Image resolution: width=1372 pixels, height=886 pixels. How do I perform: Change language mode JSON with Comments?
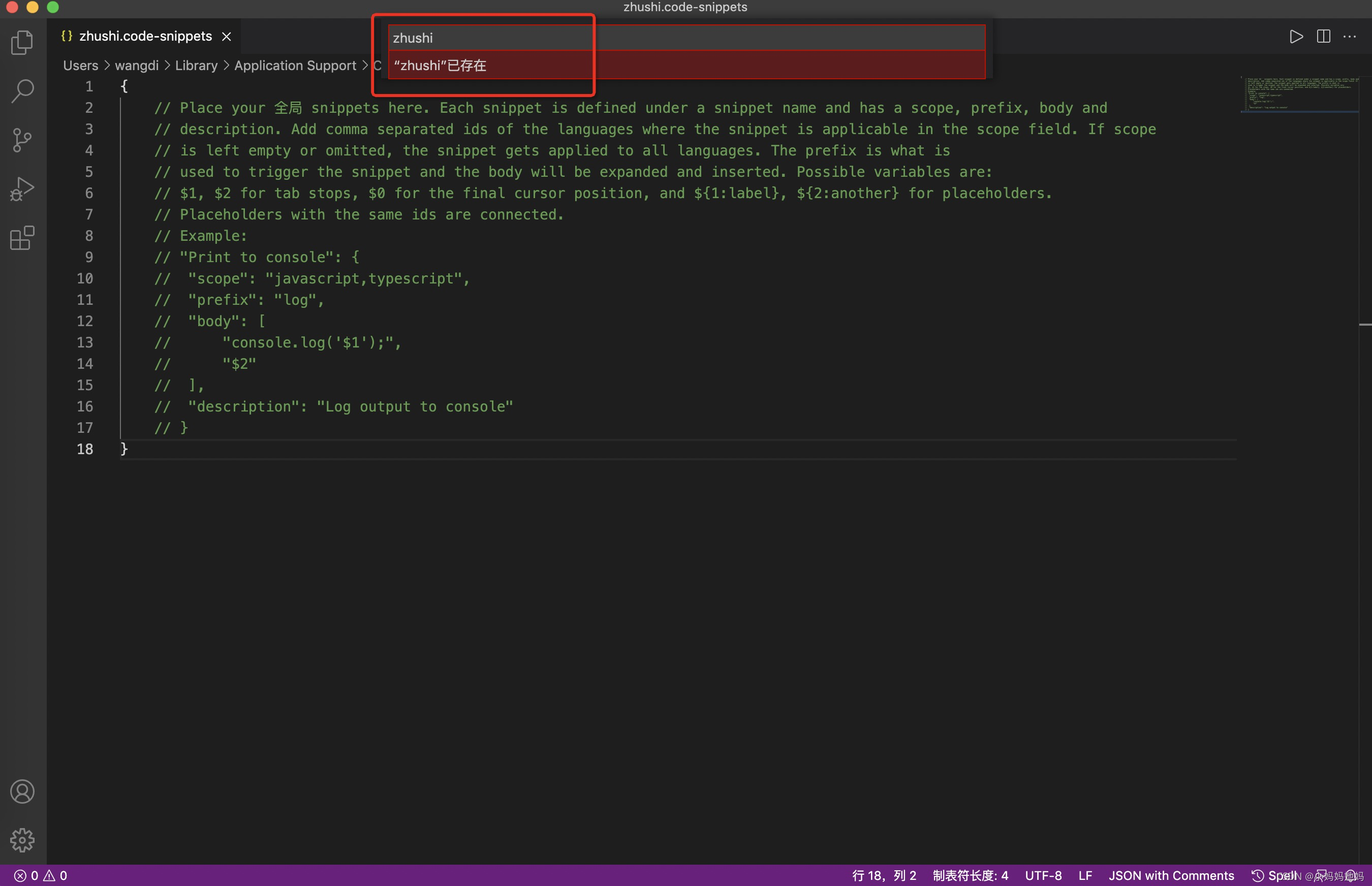click(1171, 875)
